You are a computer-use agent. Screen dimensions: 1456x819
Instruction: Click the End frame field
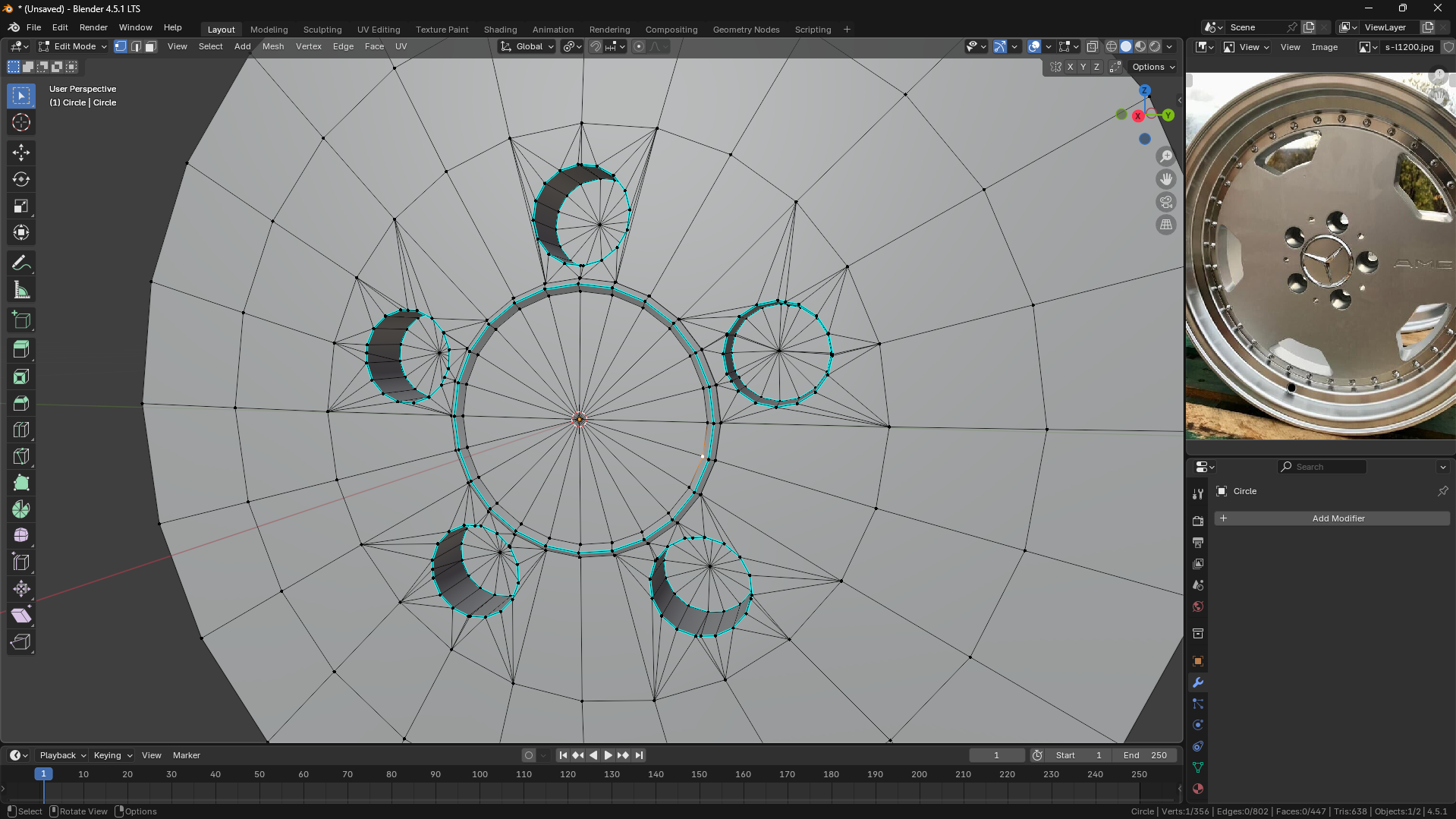click(x=1145, y=755)
